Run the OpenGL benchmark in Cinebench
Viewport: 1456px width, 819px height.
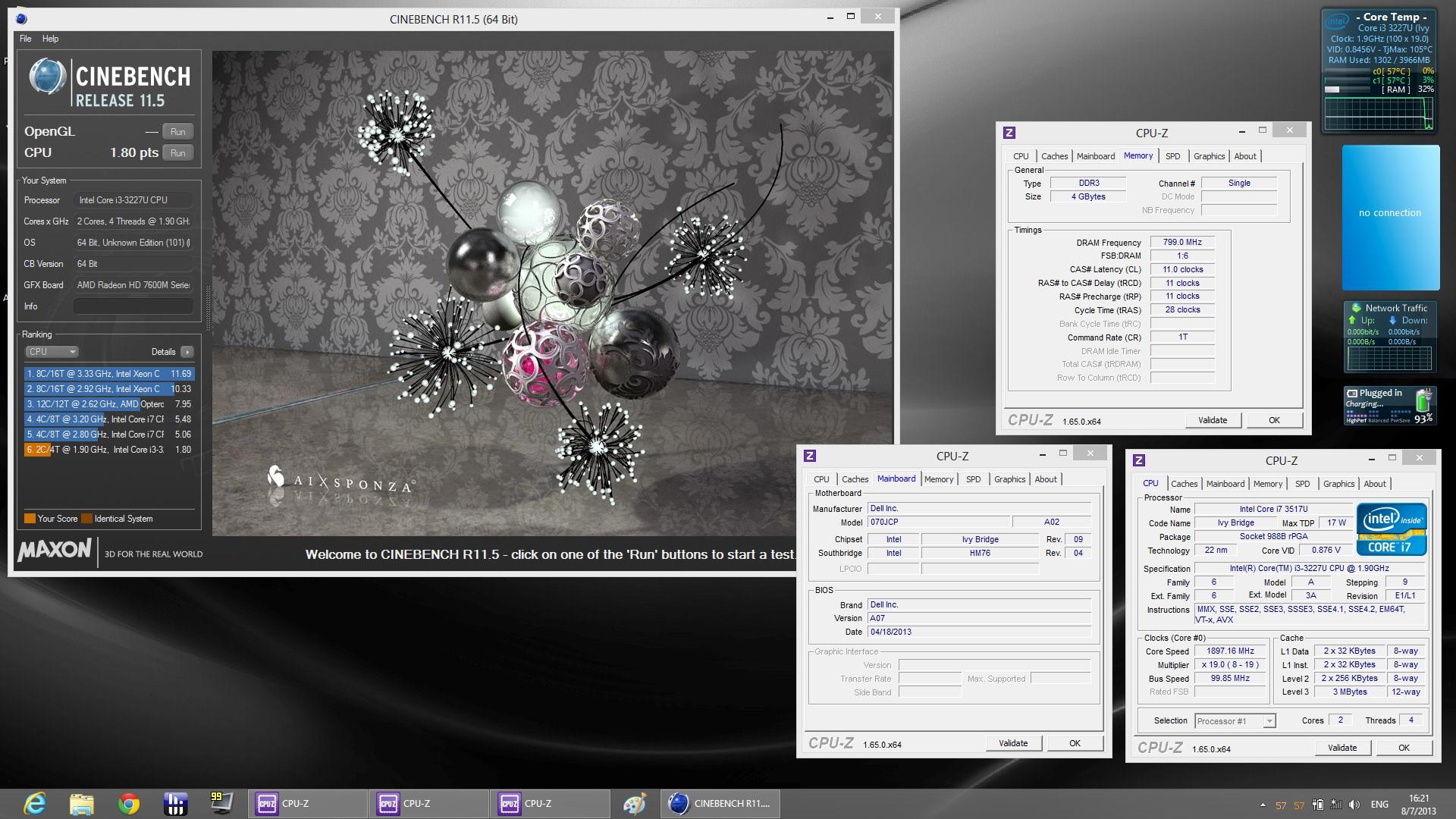point(177,131)
